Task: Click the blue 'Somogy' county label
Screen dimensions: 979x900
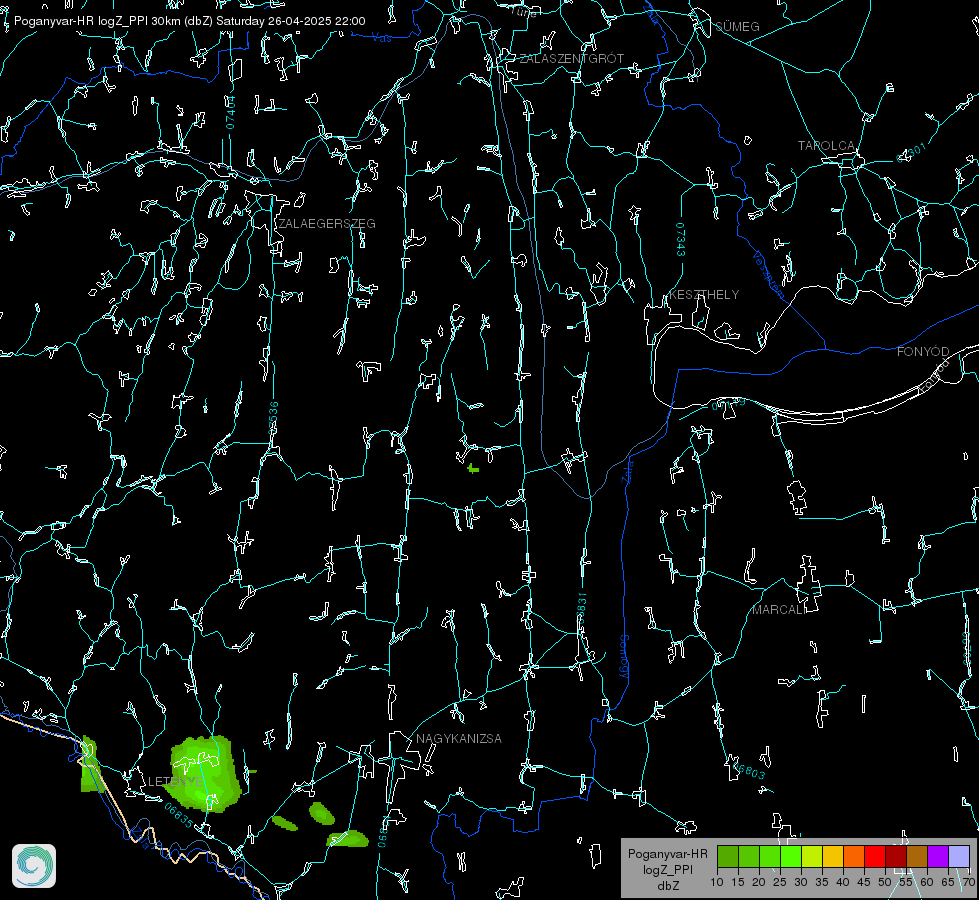Action: 623,657
